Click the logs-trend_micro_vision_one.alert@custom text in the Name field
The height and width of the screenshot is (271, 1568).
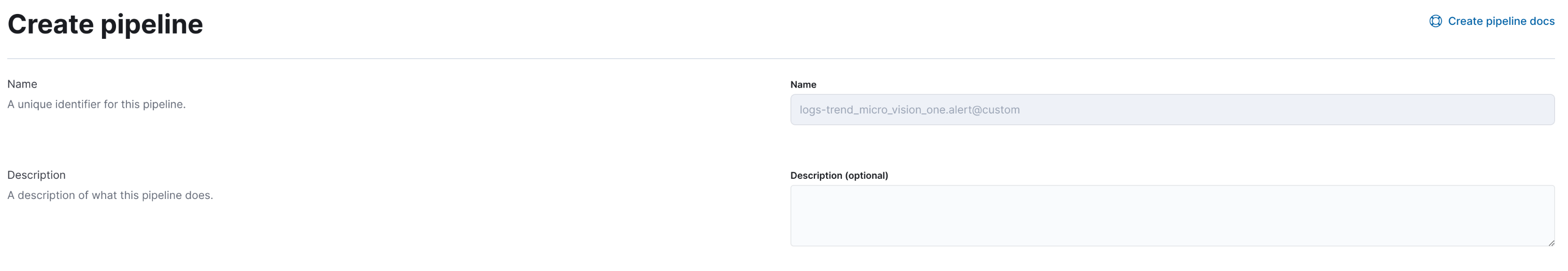click(910, 110)
